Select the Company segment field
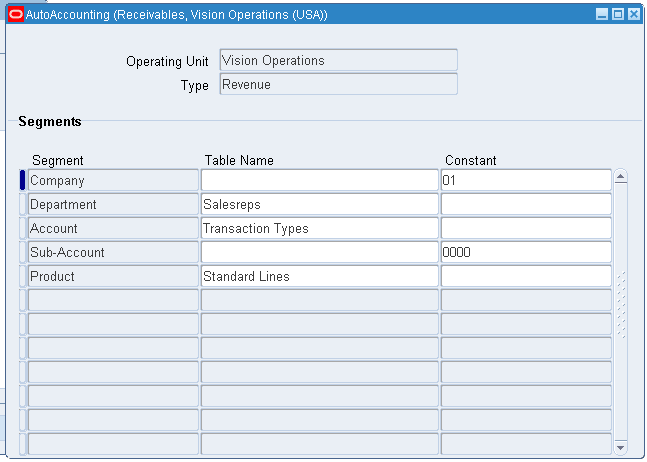This screenshot has width=647, height=462. point(113,180)
